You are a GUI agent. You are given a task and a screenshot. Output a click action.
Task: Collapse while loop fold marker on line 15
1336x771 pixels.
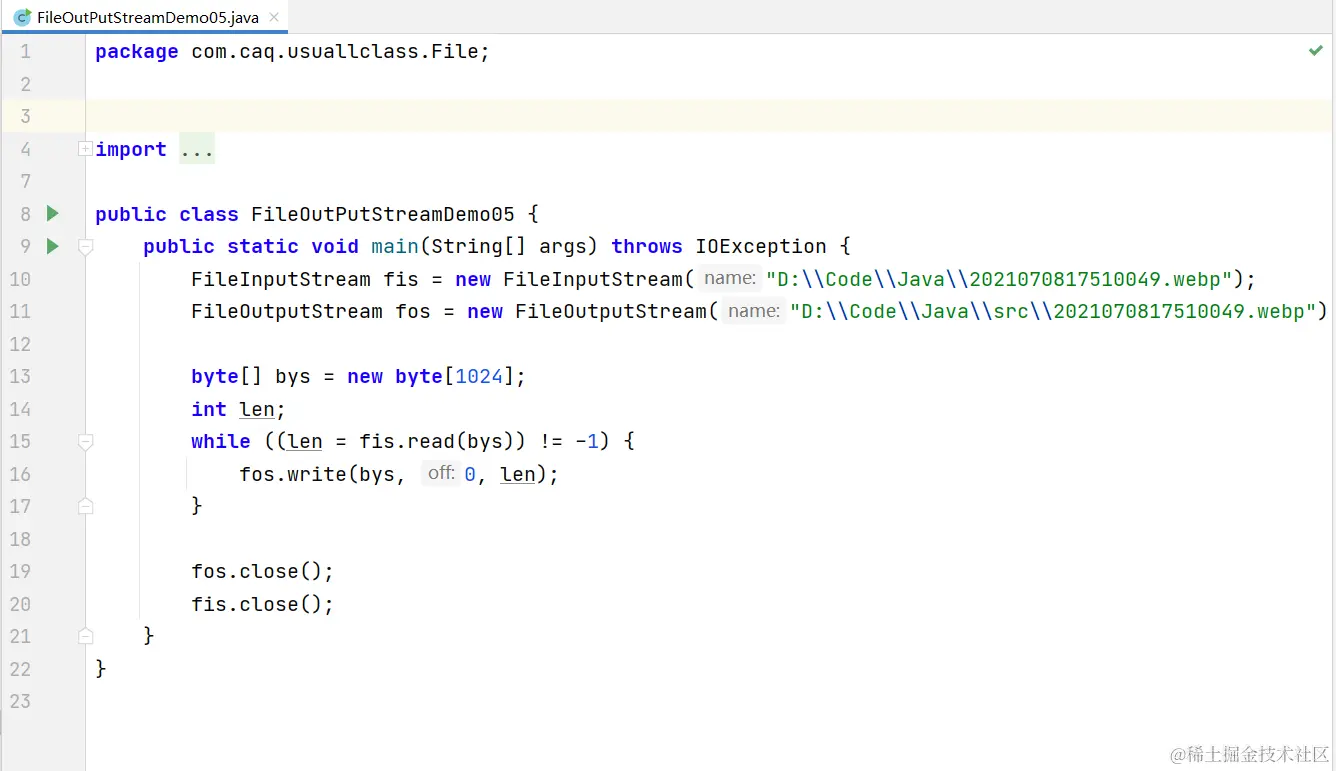click(x=86, y=441)
